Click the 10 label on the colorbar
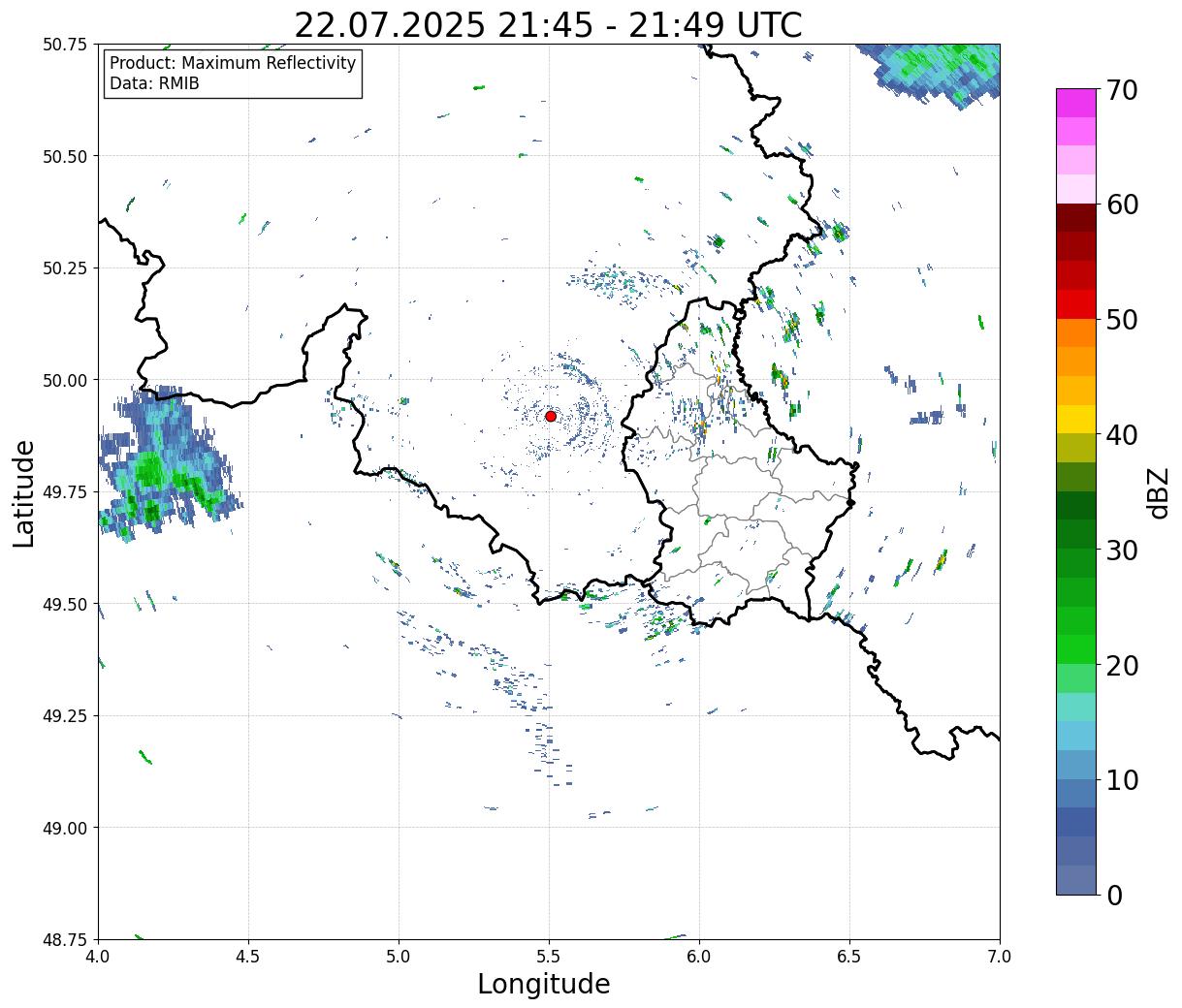Image resolution: width=1182 pixels, height=1008 pixels. [1122, 780]
